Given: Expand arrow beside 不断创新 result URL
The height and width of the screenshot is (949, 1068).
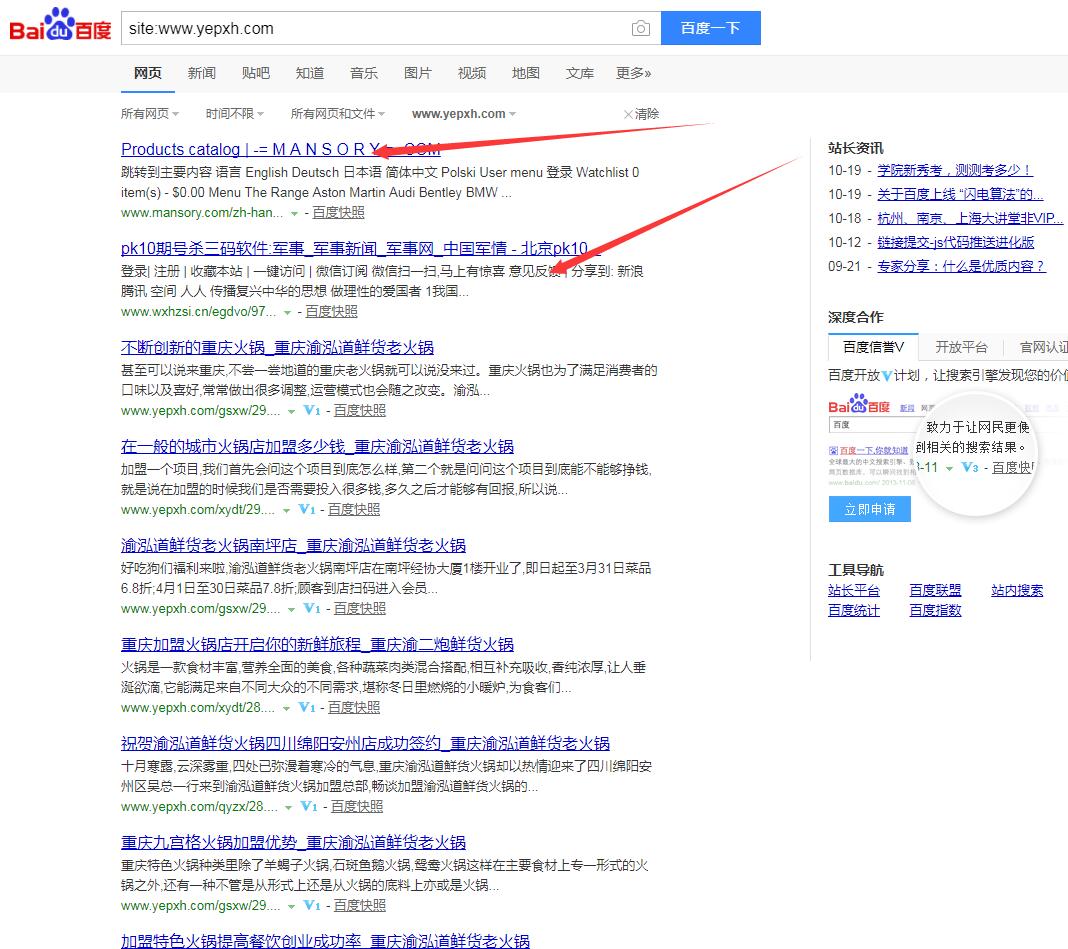Looking at the screenshot, I should point(292,411).
